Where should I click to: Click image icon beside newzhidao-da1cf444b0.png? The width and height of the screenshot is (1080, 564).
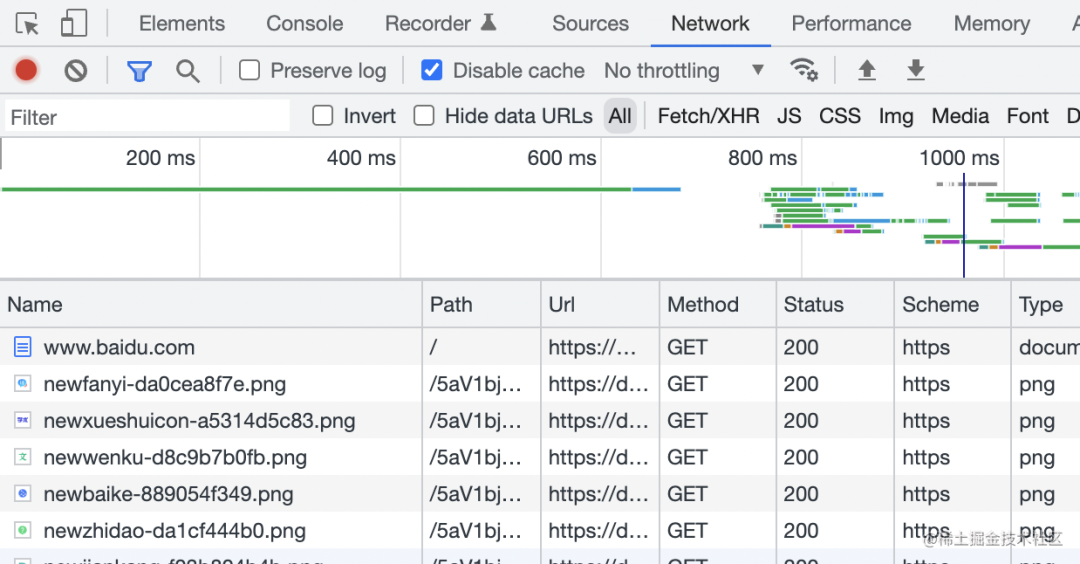point(23,530)
